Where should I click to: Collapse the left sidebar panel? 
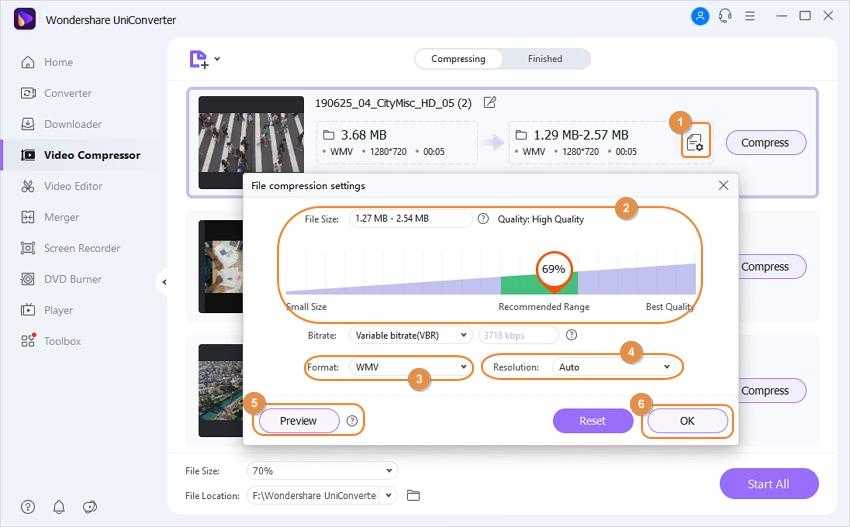[x=163, y=282]
